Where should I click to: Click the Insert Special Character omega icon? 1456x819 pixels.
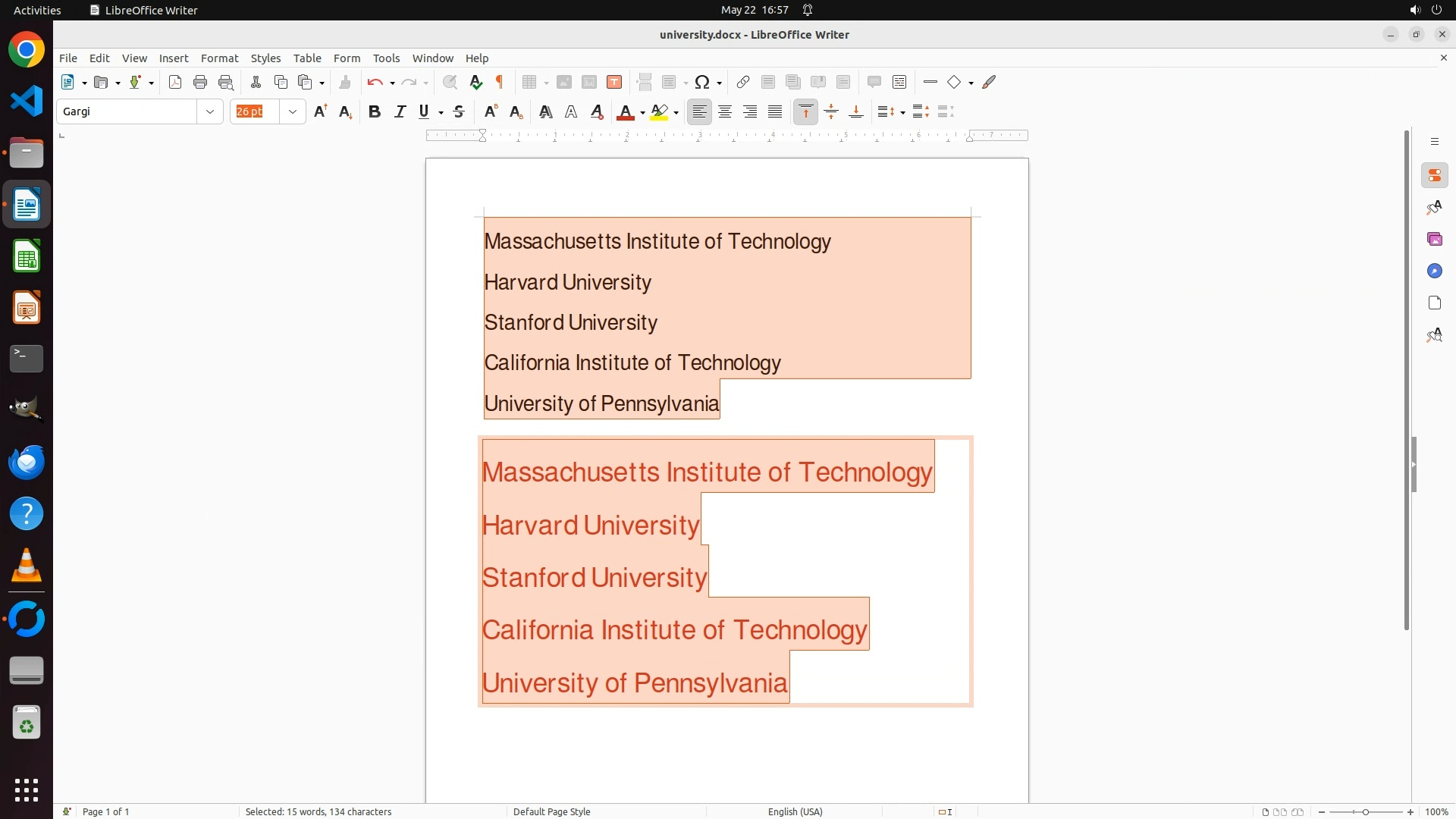tap(702, 82)
